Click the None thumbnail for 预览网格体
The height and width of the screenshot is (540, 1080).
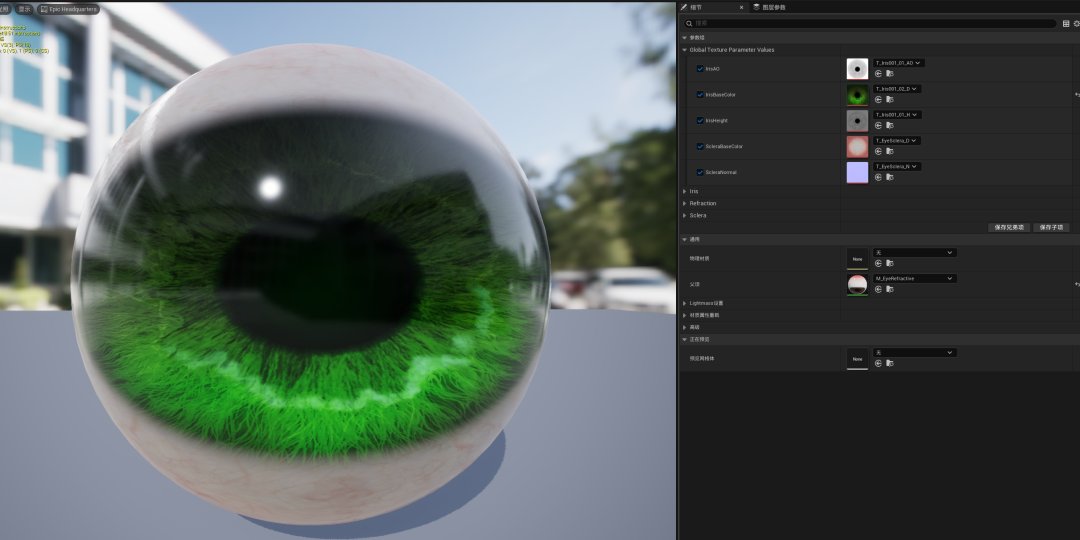click(x=858, y=358)
